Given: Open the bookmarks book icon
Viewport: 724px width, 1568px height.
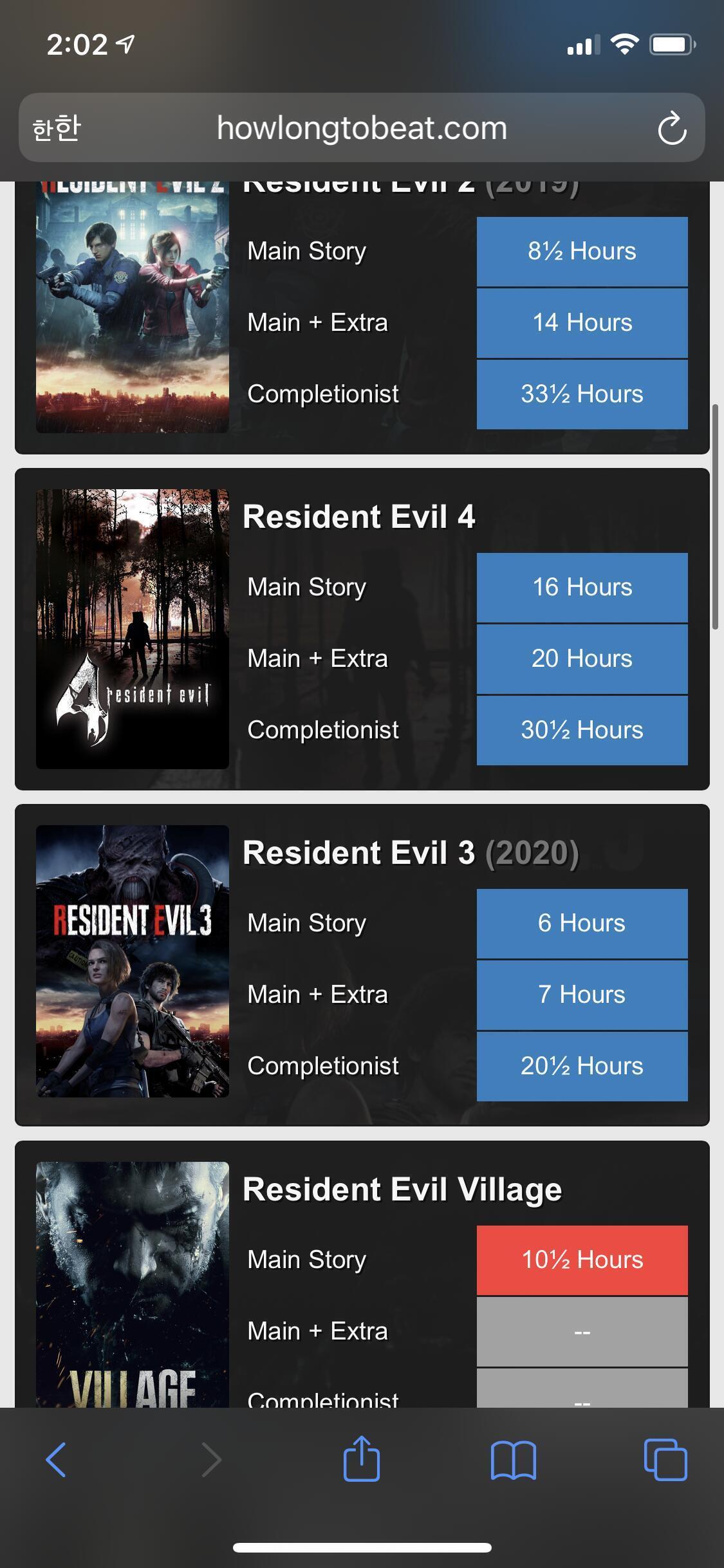Looking at the screenshot, I should (x=513, y=1460).
